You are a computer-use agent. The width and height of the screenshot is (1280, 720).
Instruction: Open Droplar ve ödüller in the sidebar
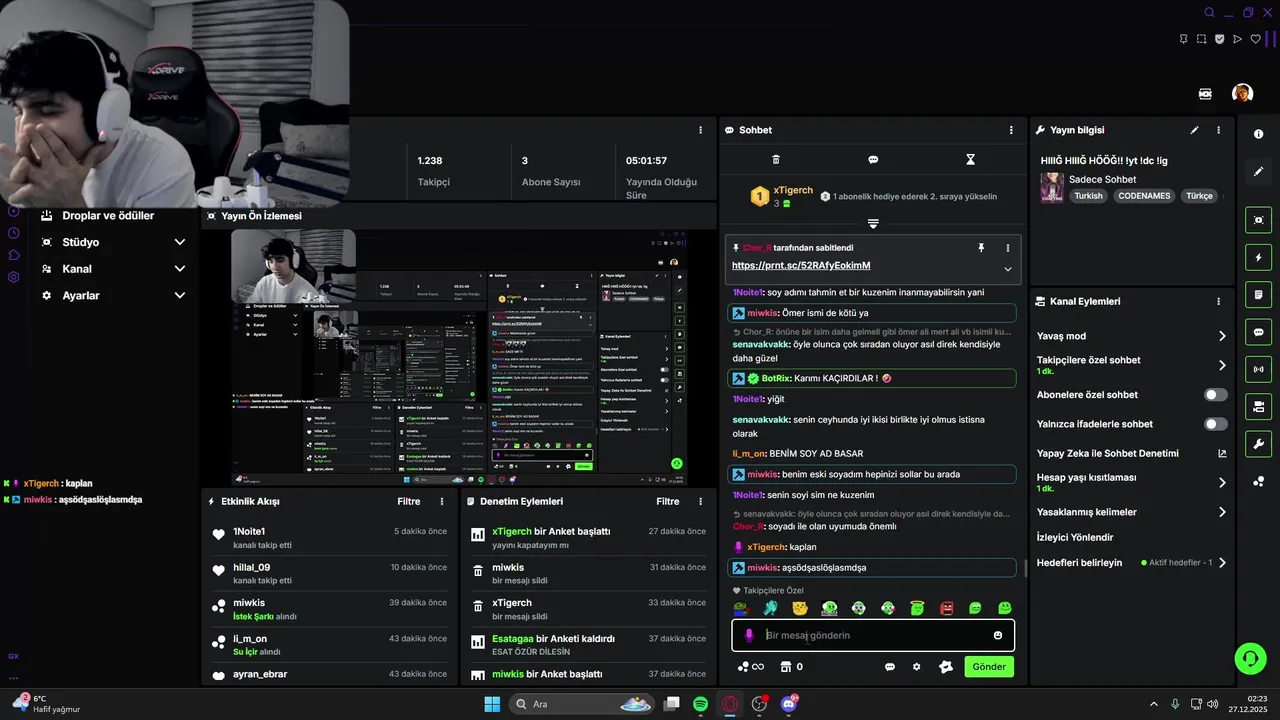point(108,216)
